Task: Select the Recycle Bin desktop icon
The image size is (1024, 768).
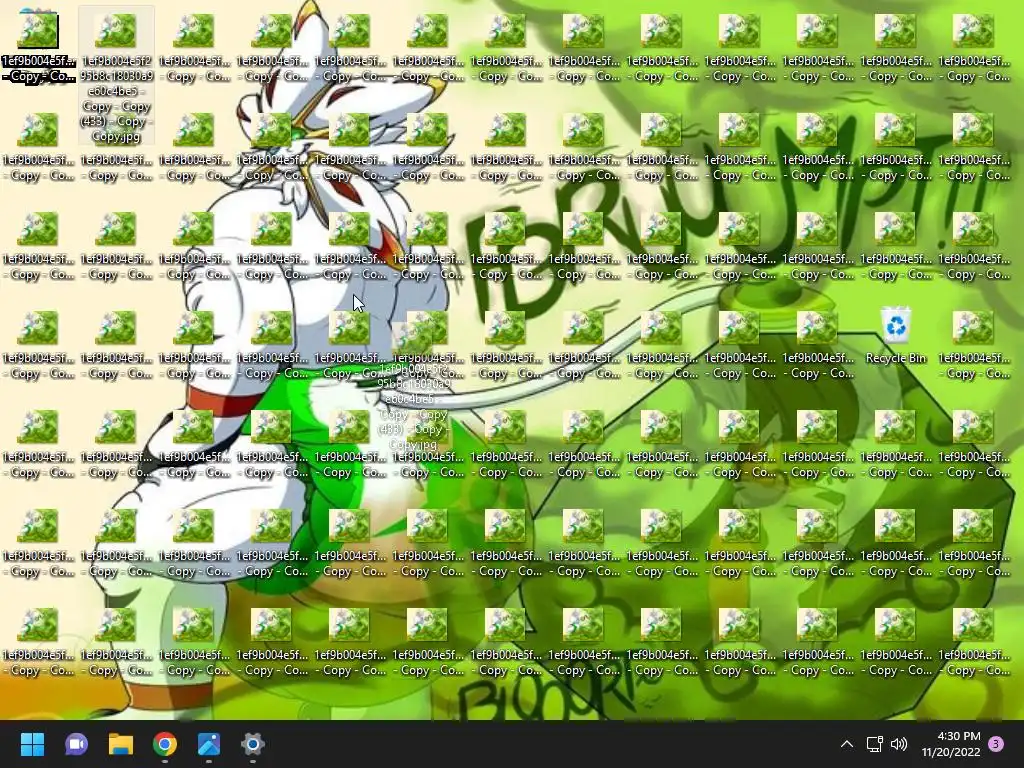Action: point(895,336)
